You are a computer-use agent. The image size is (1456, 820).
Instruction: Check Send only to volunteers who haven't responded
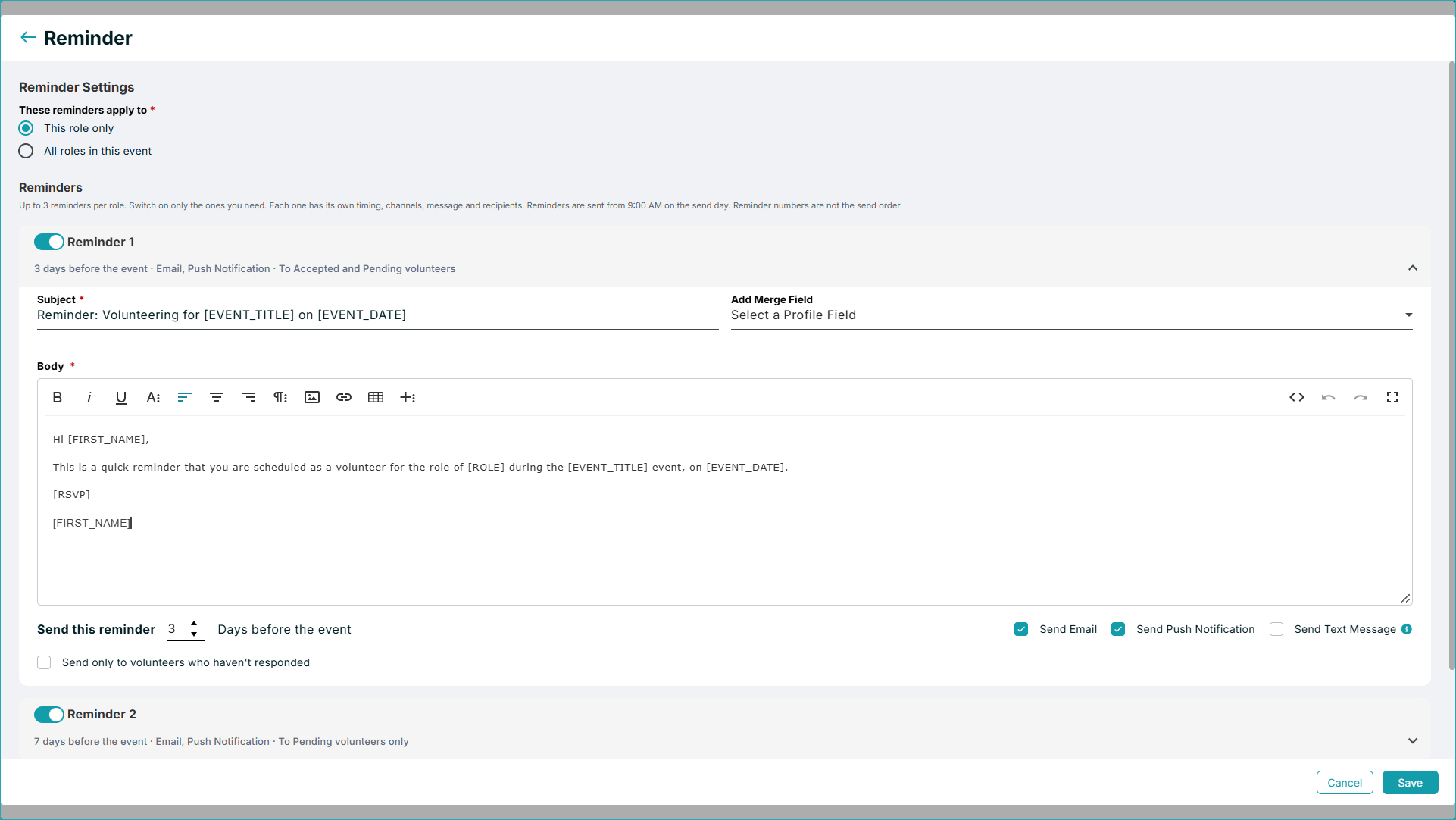click(44, 662)
